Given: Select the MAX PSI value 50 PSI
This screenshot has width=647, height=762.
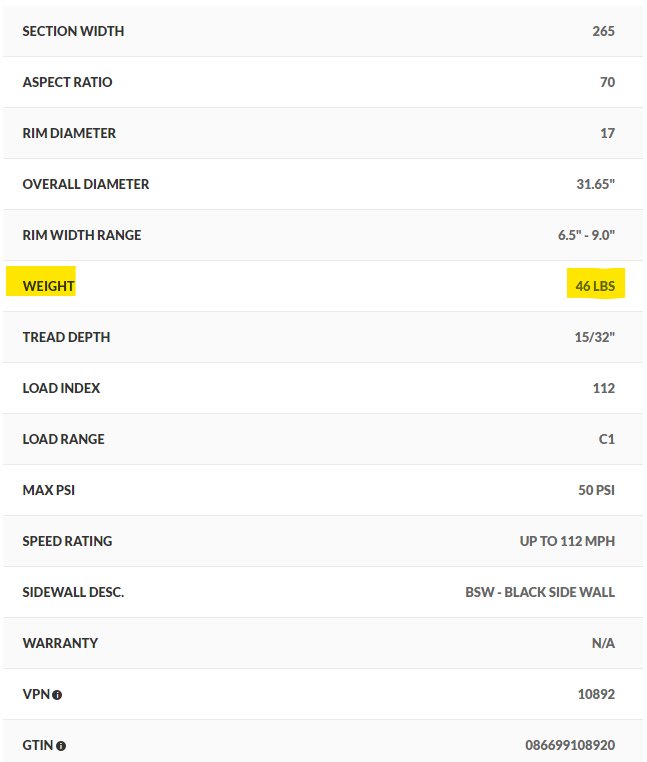Looking at the screenshot, I should [x=596, y=490].
